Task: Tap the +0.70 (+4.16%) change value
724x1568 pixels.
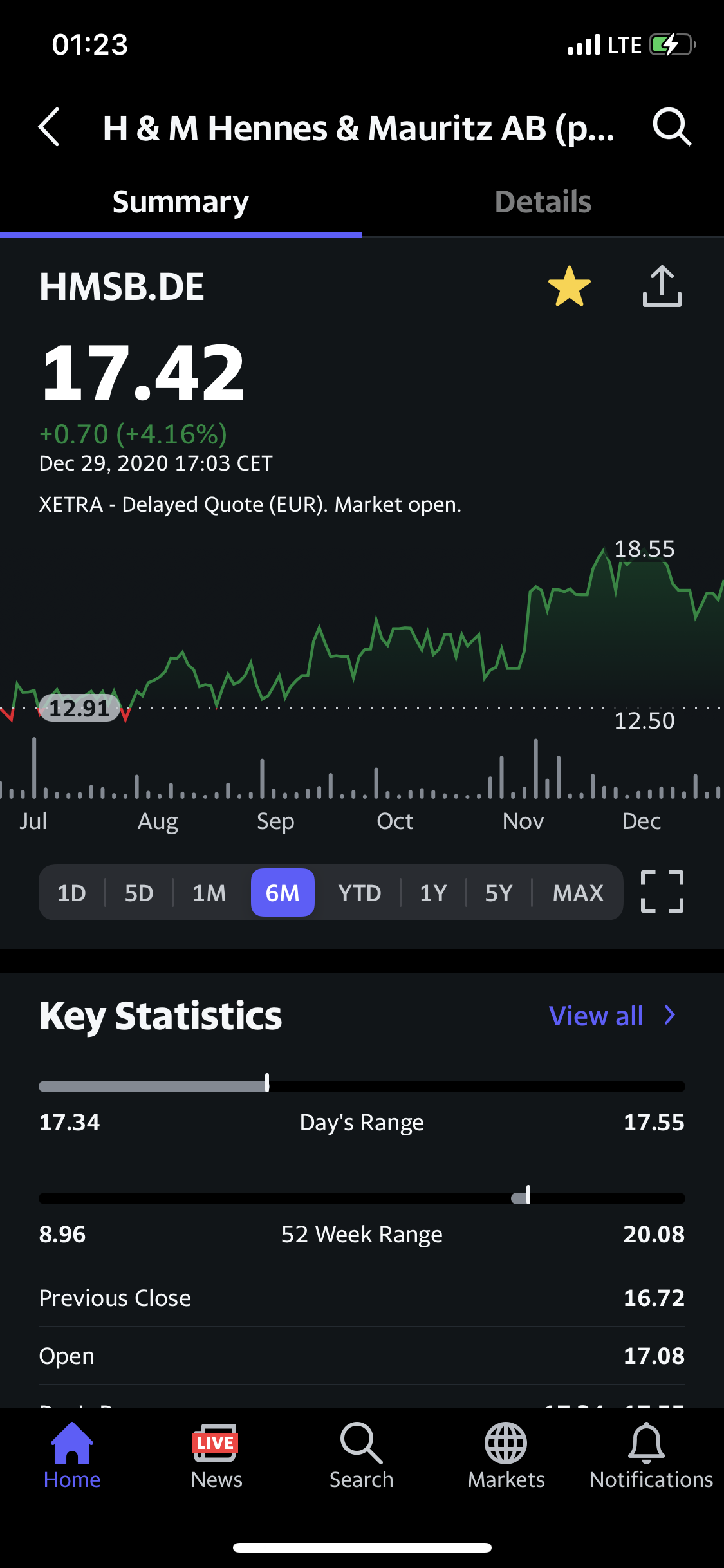Action: (133, 434)
